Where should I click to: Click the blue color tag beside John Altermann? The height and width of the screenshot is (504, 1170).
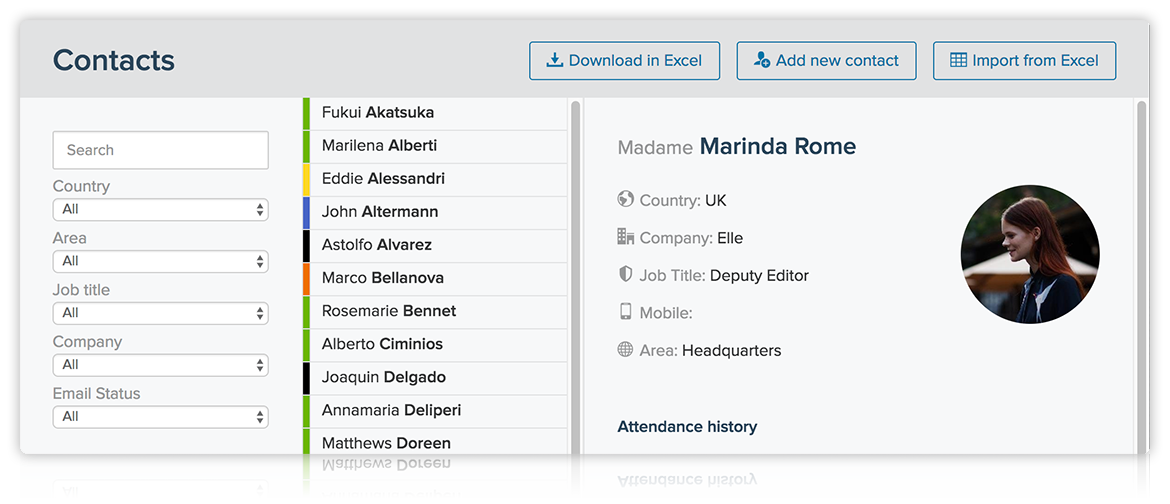[x=306, y=212]
